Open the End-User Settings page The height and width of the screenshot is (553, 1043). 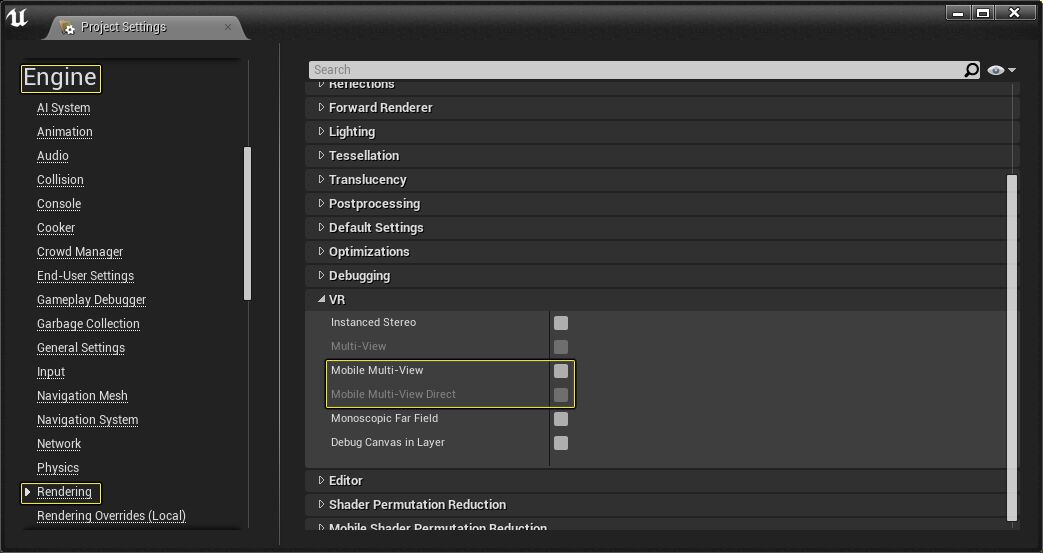[85, 276]
